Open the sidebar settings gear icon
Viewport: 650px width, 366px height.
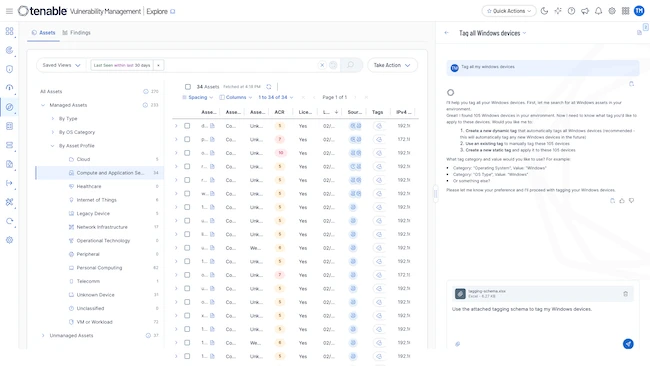(9, 240)
